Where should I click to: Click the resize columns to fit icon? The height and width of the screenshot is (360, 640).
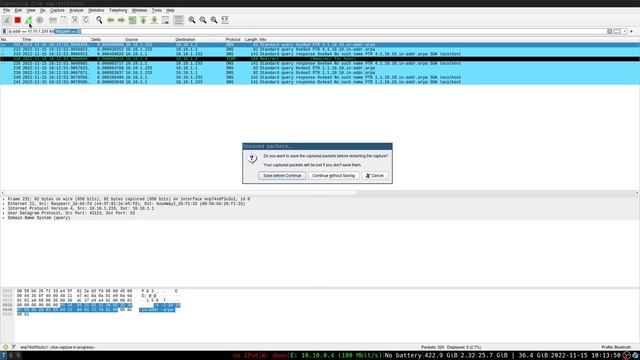[225, 20]
